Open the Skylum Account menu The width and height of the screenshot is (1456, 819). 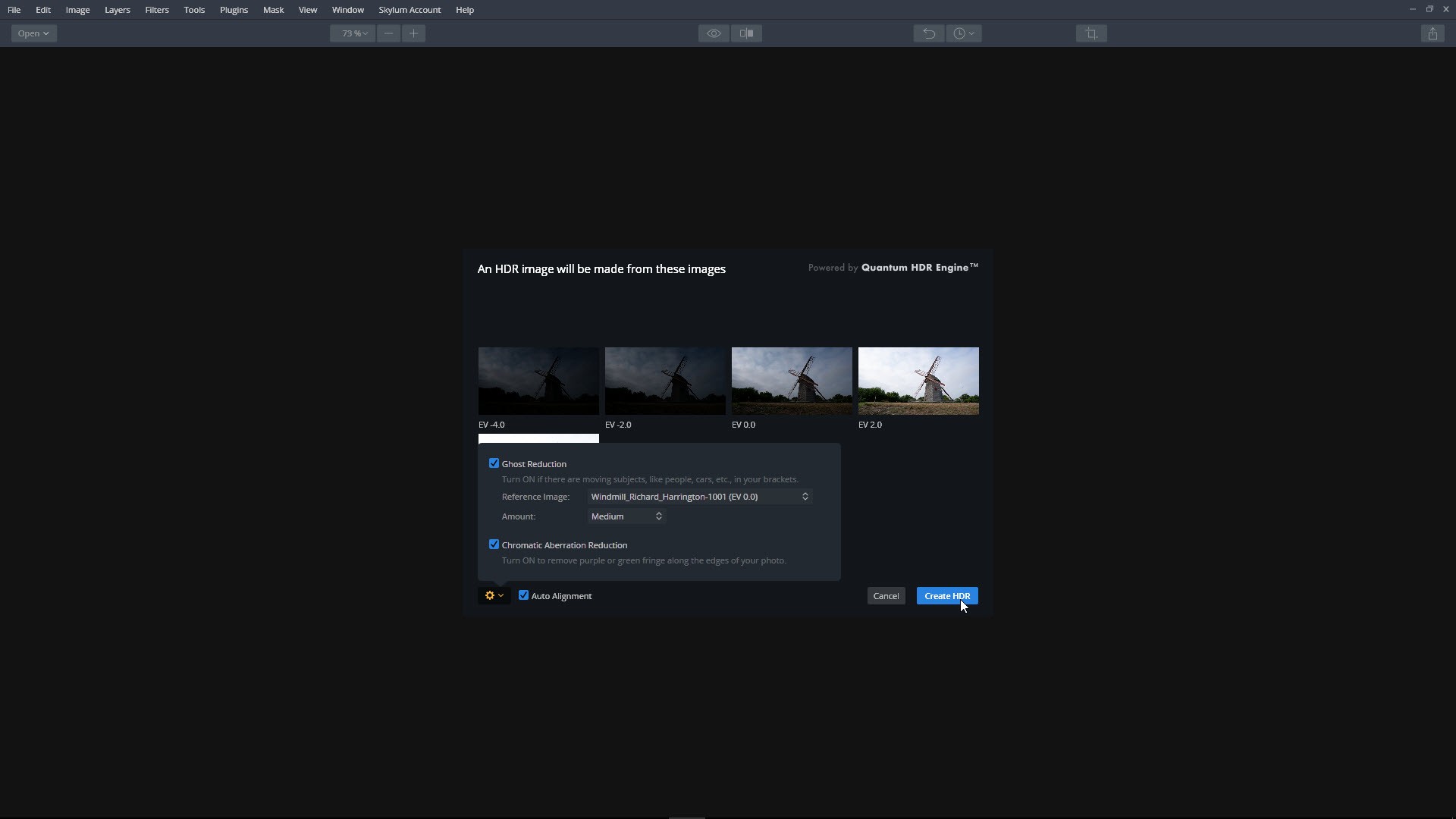(409, 10)
